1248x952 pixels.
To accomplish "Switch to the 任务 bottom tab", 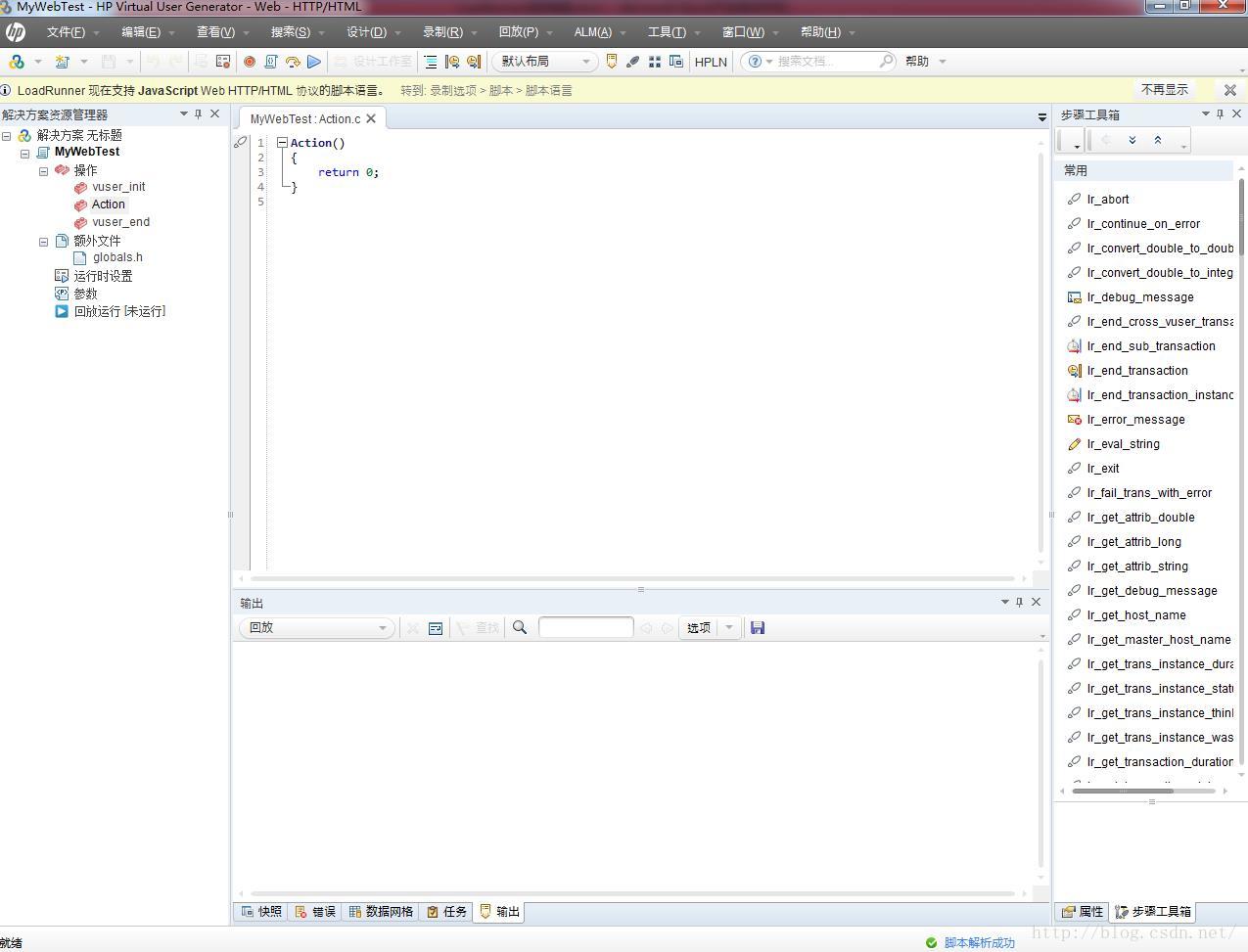I will tap(446, 912).
